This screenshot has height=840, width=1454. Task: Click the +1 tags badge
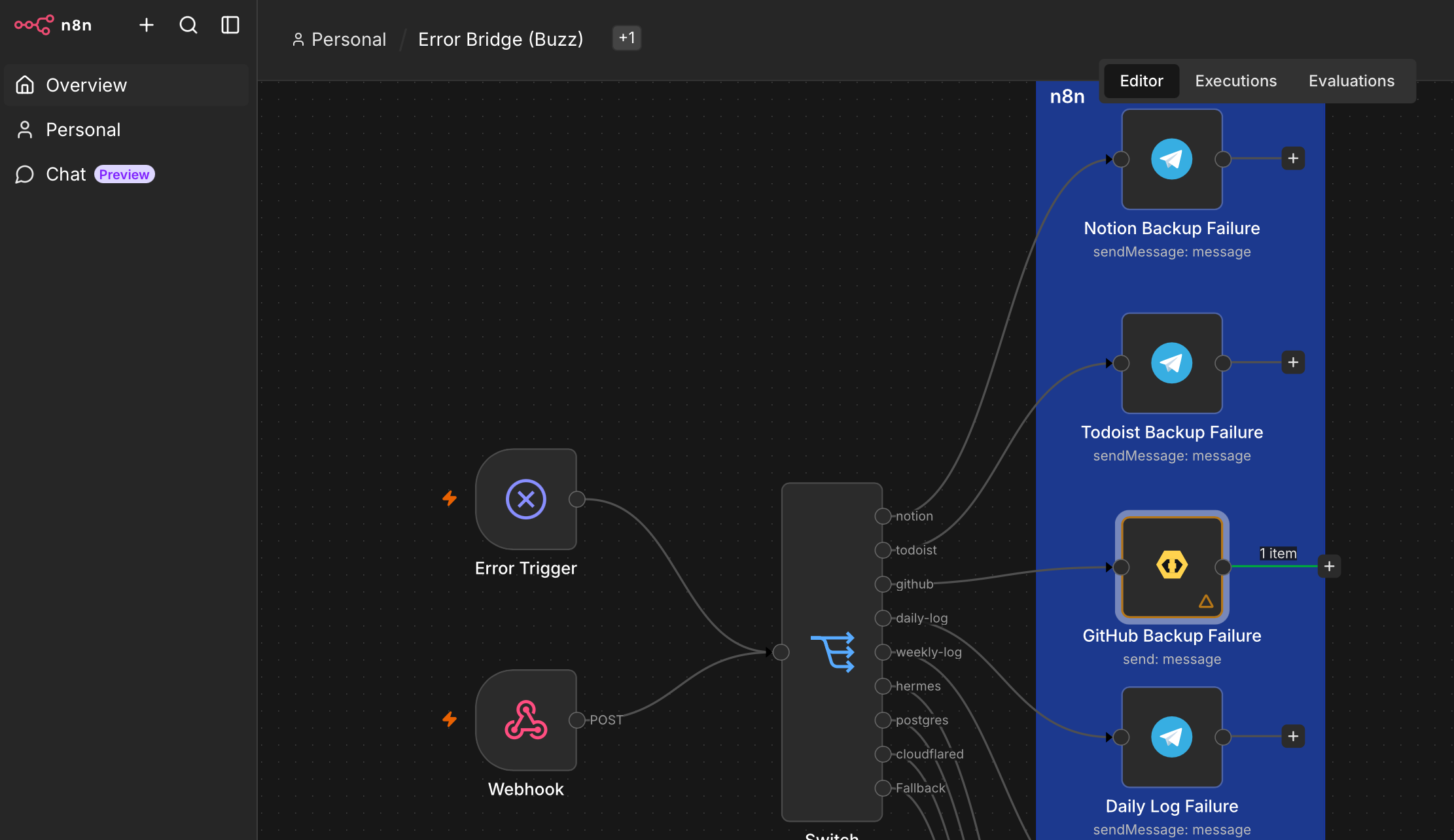[x=627, y=38]
